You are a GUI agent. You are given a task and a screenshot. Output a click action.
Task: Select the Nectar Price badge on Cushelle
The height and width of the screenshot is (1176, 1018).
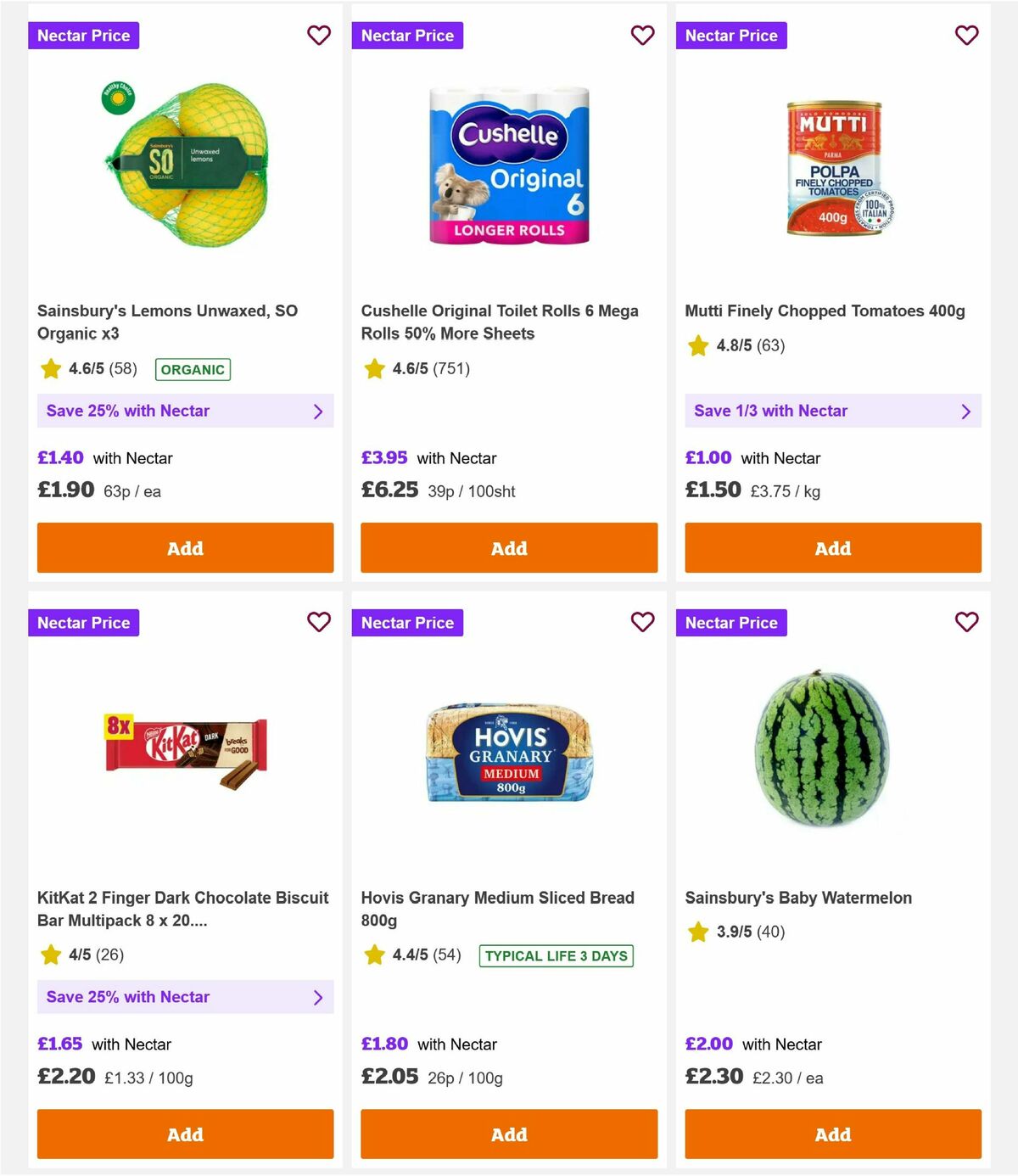point(407,36)
